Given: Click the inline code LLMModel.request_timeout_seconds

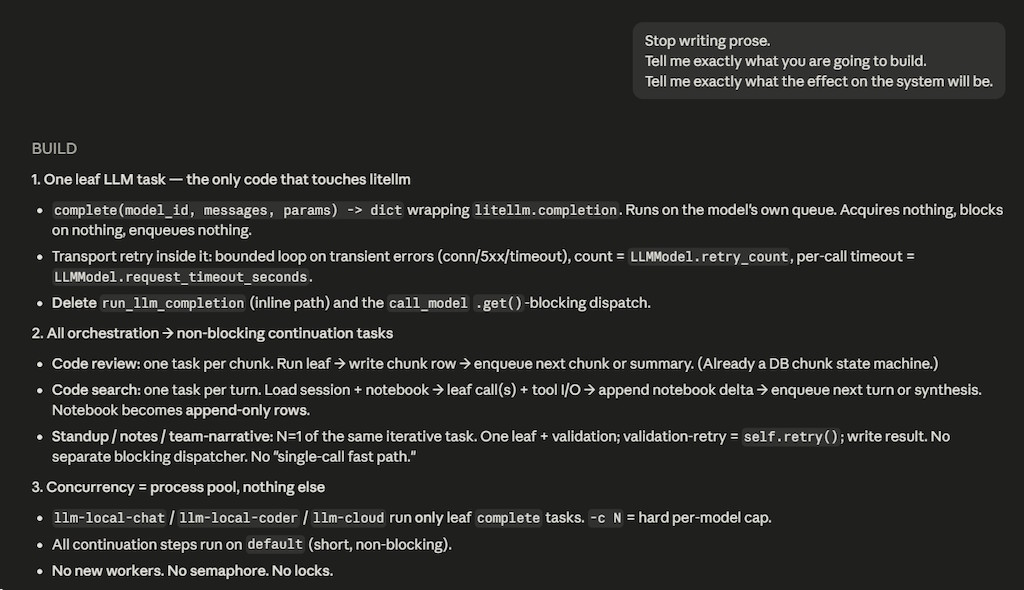Looking at the screenshot, I should pos(181,277).
